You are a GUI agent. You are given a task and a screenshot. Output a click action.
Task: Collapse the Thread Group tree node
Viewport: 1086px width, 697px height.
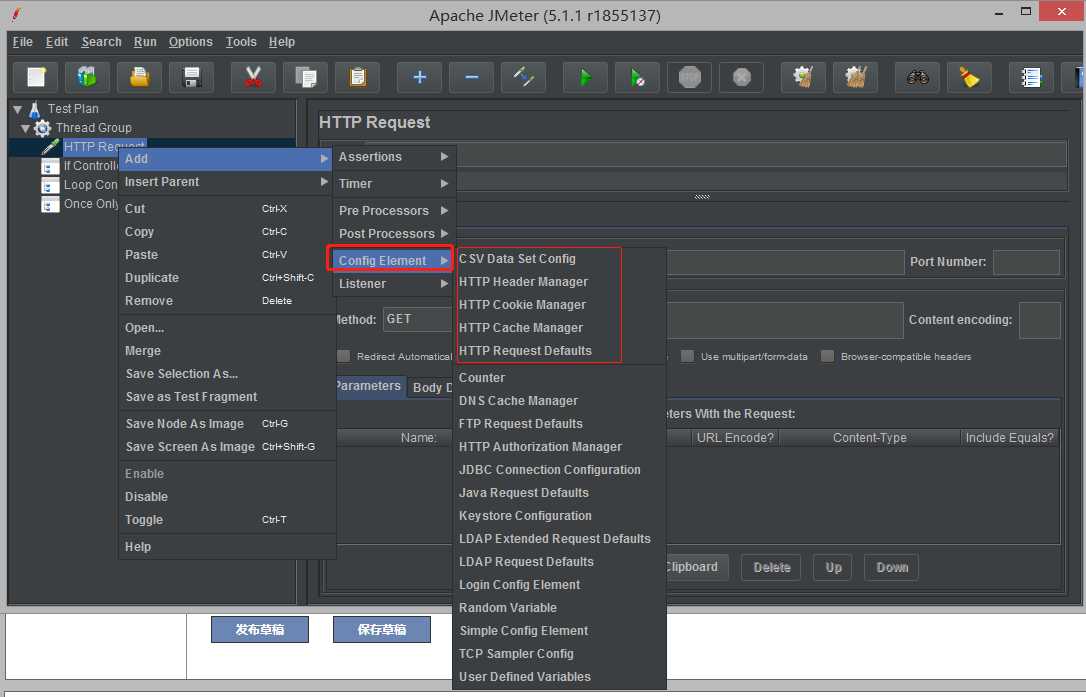(26, 128)
